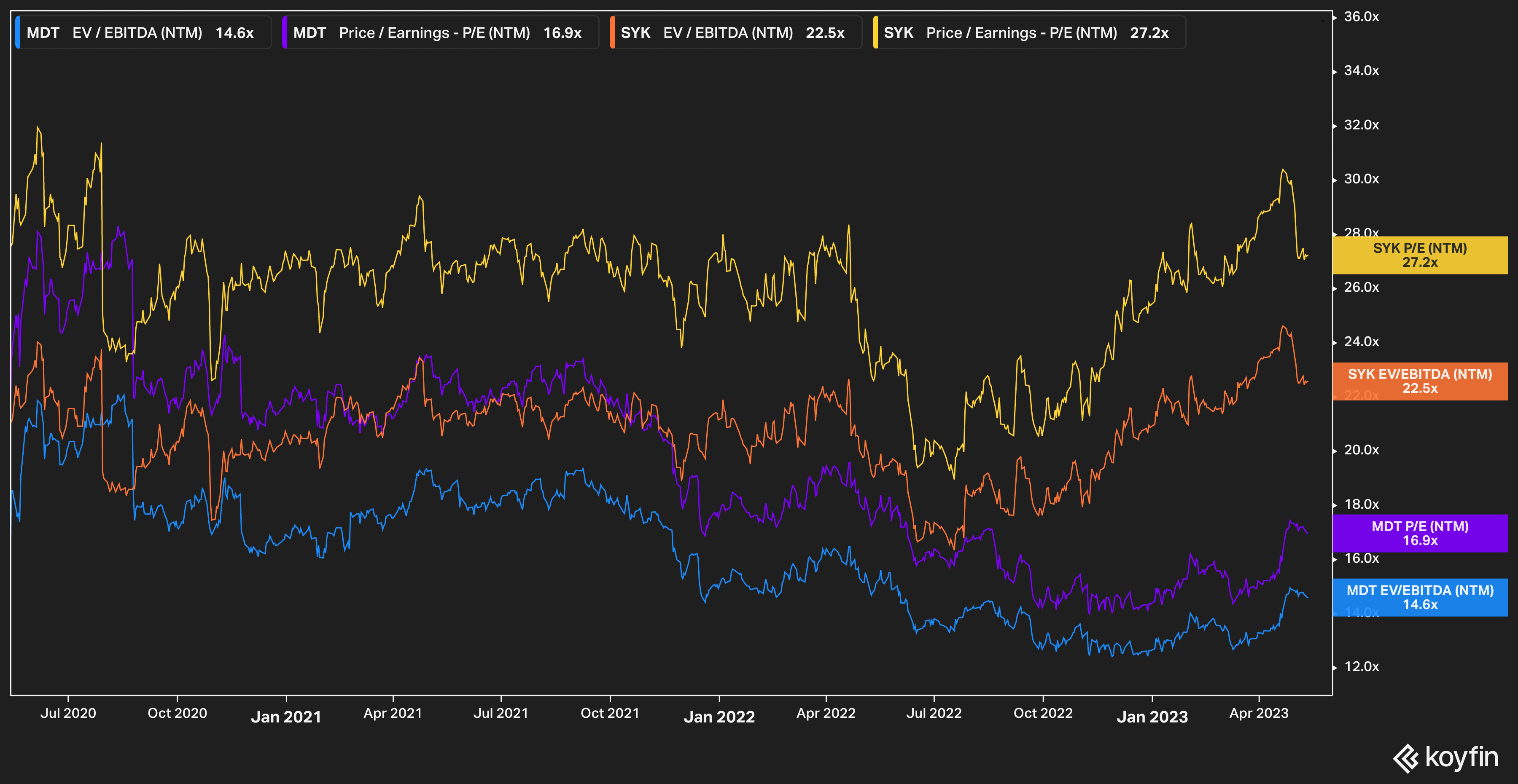1518x784 pixels.
Task: Click the '26.0x' y-axis label
Action: pyautogui.click(x=1361, y=287)
